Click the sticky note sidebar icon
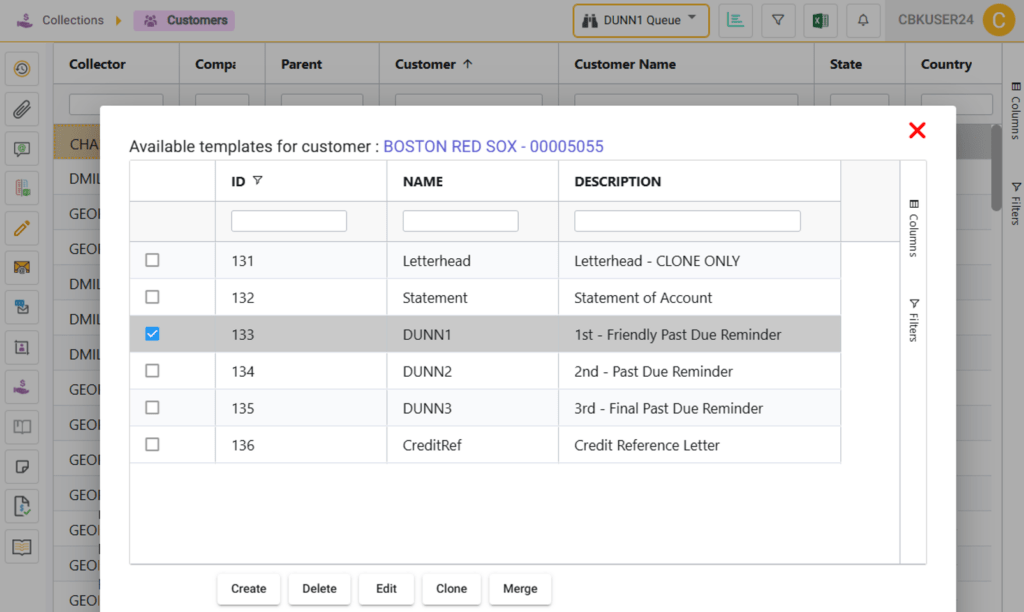 (22, 467)
